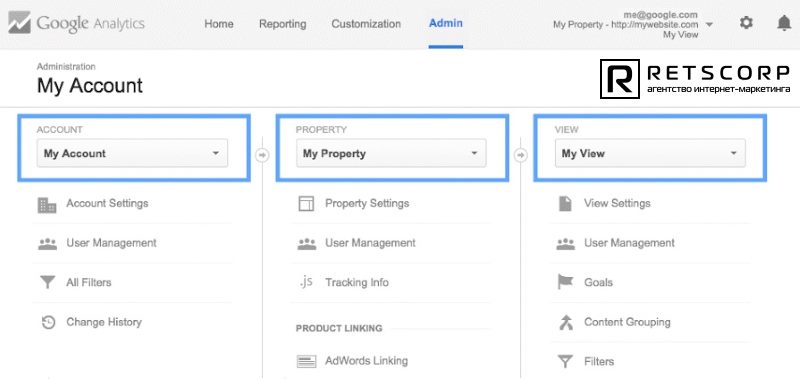Open AdWords Linking link
The height and width of the screenshot is (379, 800).
point(366,361)
